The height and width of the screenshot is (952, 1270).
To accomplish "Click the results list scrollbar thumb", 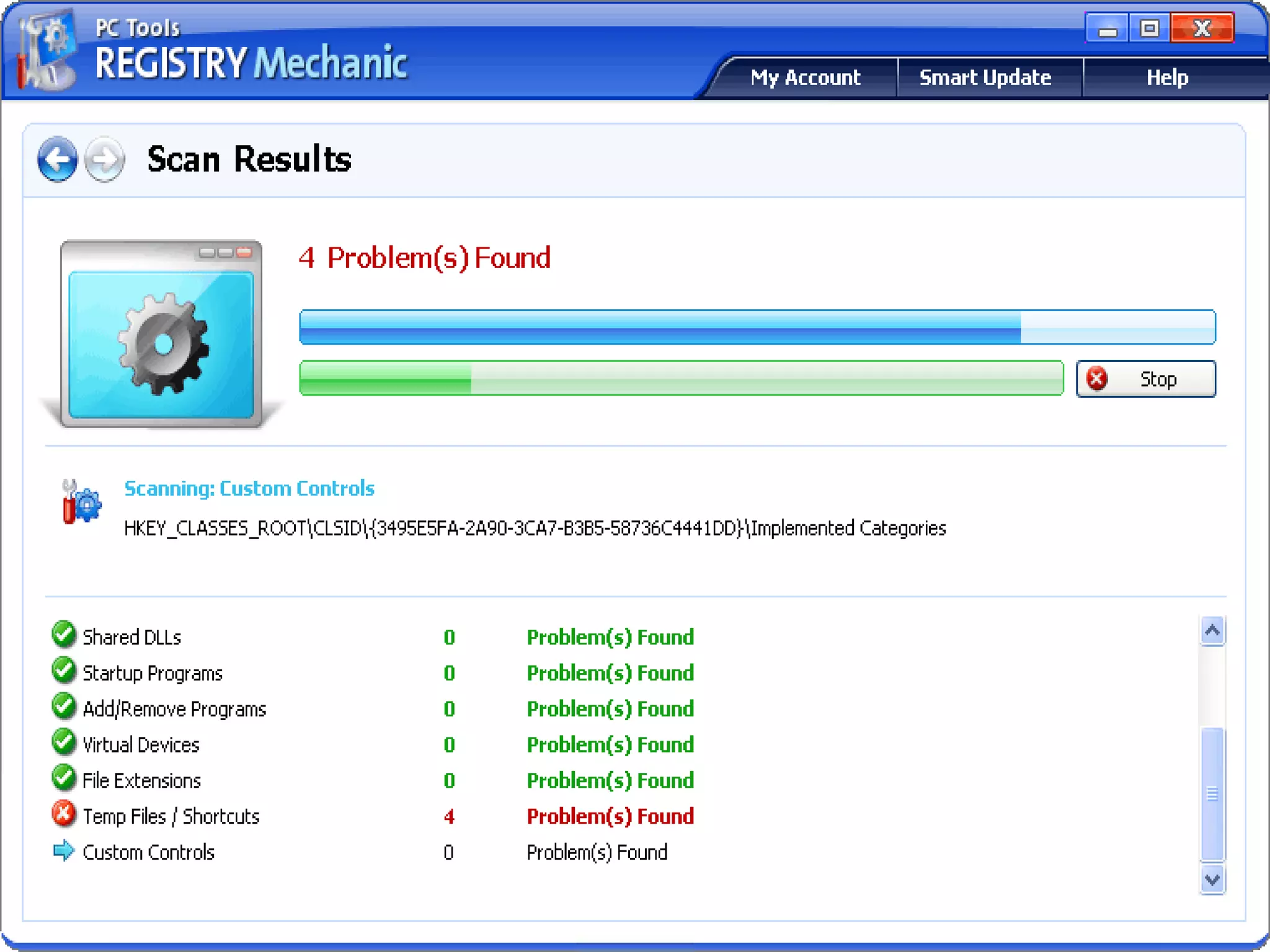I will coord(1212,793).
